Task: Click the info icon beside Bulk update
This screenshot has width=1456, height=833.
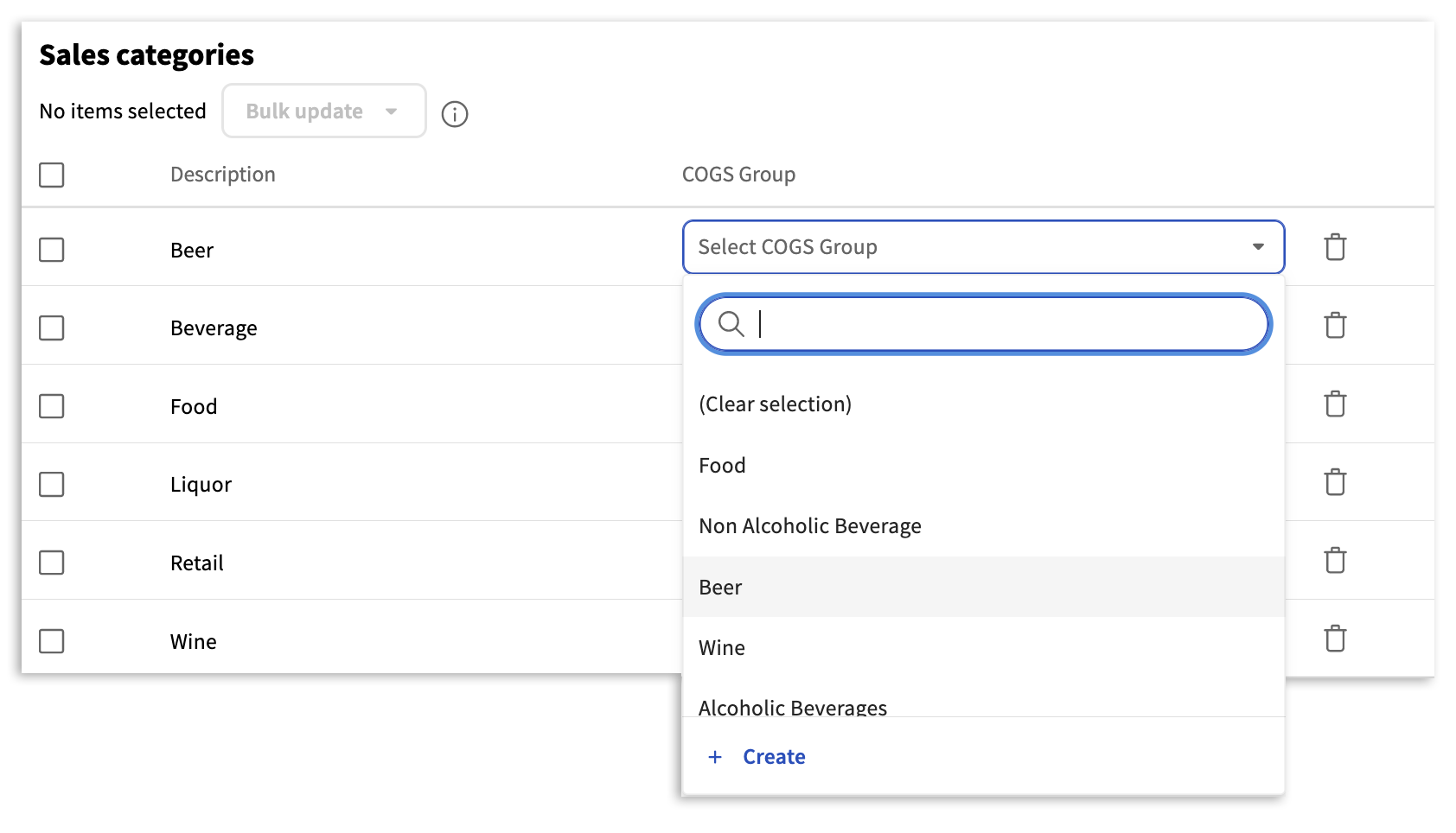Action: 455,114
